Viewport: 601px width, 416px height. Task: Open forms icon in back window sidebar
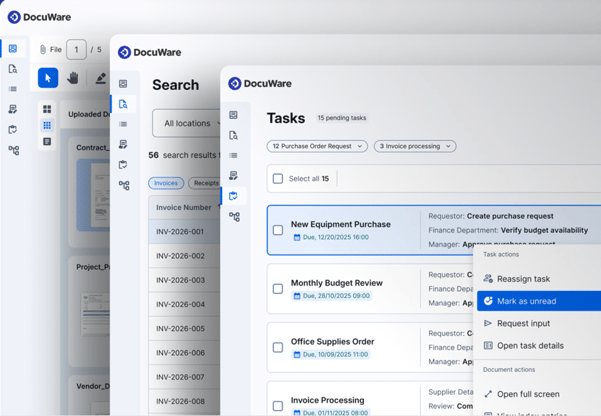pyautogui.click(x=13, y=109)
